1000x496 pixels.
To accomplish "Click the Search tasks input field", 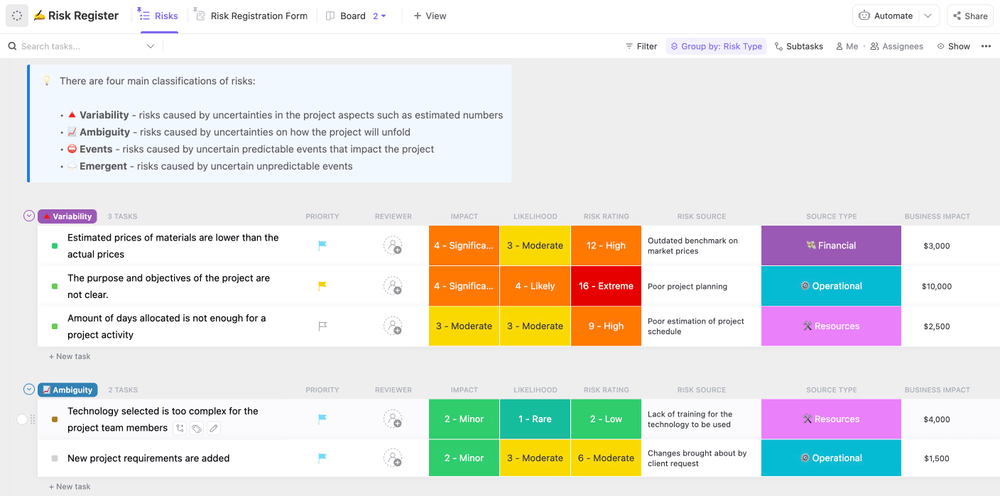I will coord(80,46).
